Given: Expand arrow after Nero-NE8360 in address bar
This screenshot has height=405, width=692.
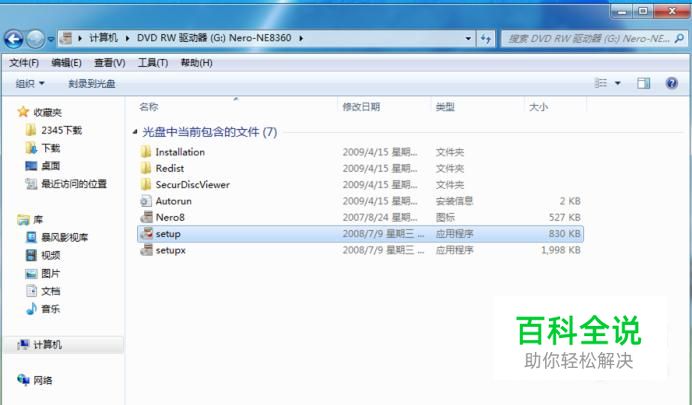Looking at the screenshot, I should (x=301, y=38).
